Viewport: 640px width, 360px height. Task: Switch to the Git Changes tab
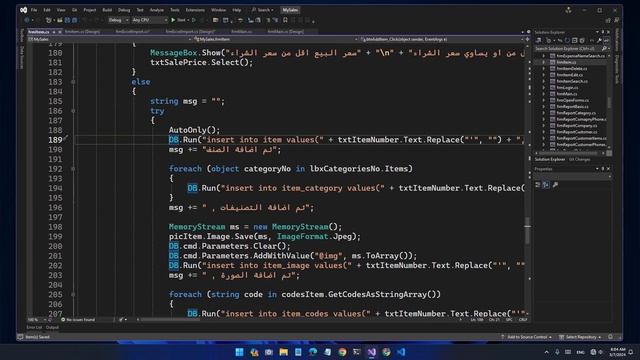click(579, 159)
